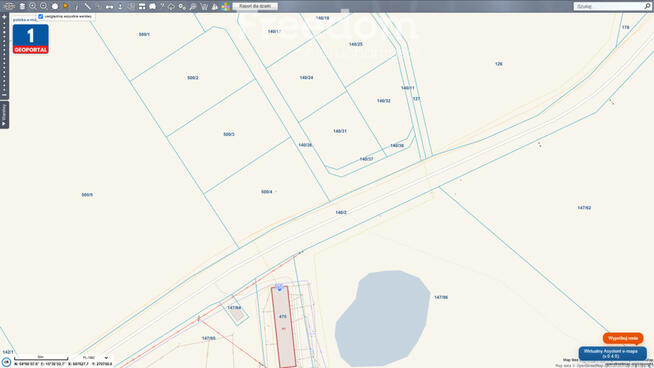Click the shopping cart icon in toolbar
This screenshot has height=368, width=654.
click(204, 6)
